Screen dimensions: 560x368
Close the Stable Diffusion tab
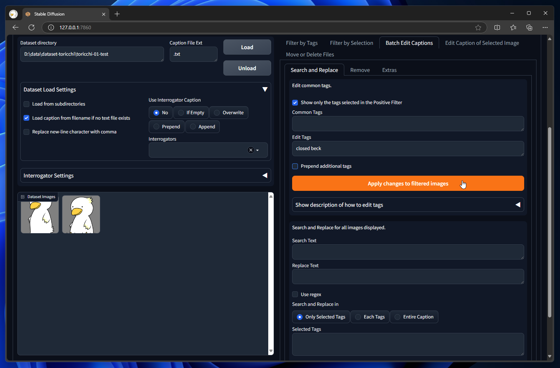[104, 14]
